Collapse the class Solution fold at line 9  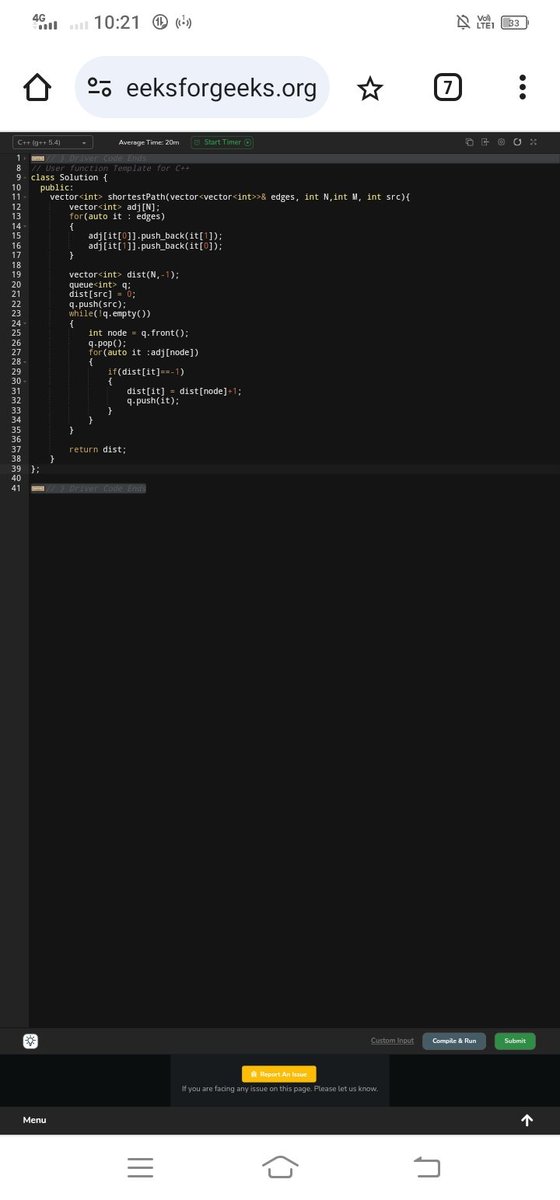coord(23,177)
